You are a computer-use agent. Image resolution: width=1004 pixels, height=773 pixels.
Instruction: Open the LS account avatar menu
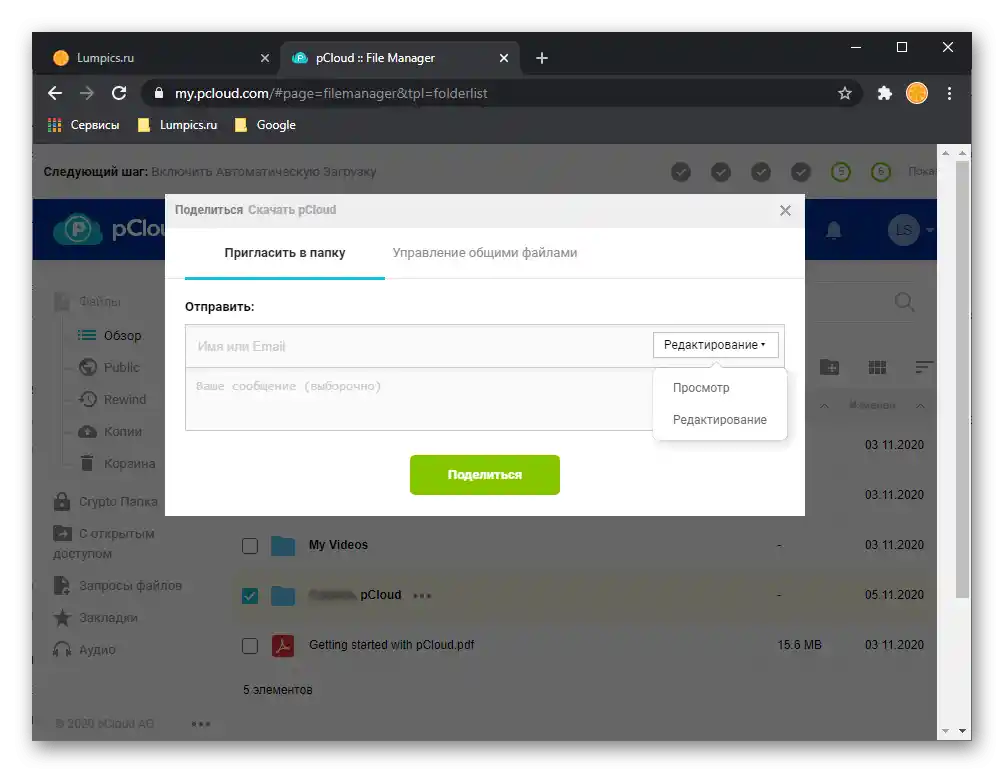(x=903, y=230)
